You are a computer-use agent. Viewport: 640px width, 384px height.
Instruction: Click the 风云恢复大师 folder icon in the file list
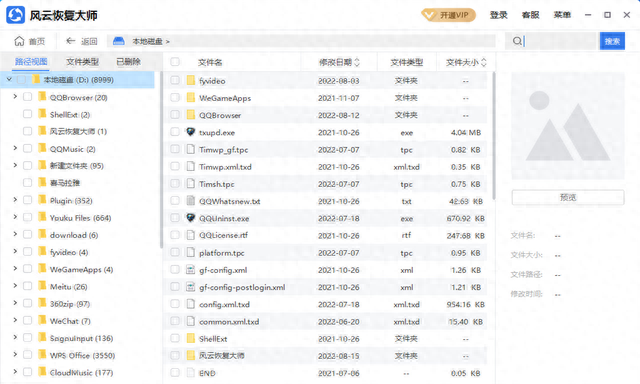point(191,355)
